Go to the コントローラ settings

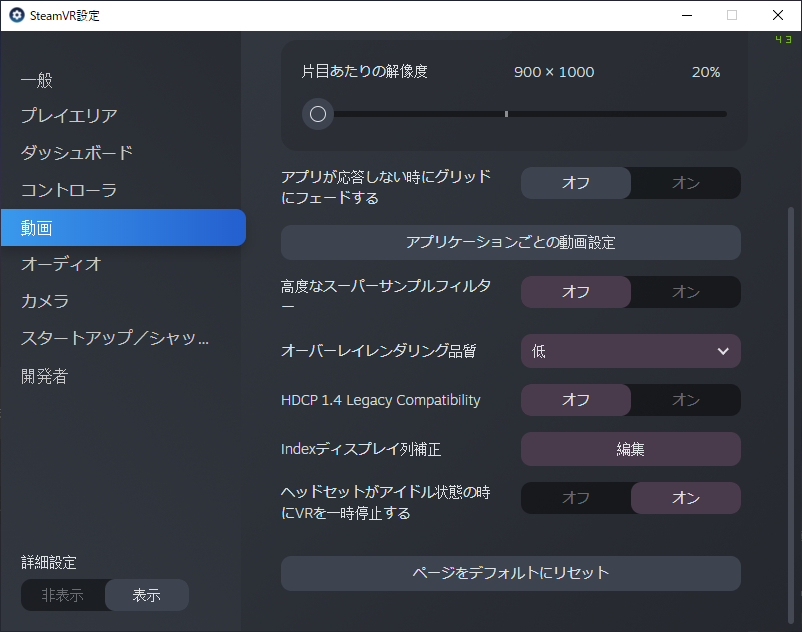click(69, 190)
